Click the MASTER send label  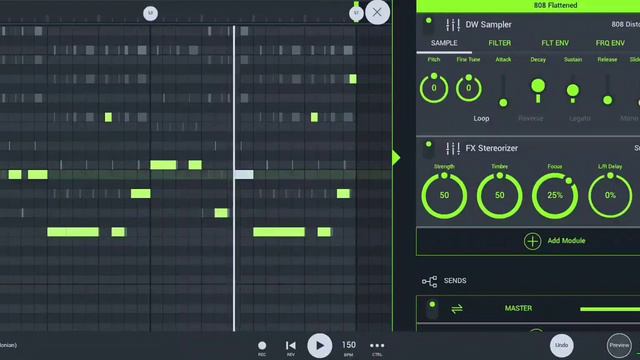click(518, 308)
